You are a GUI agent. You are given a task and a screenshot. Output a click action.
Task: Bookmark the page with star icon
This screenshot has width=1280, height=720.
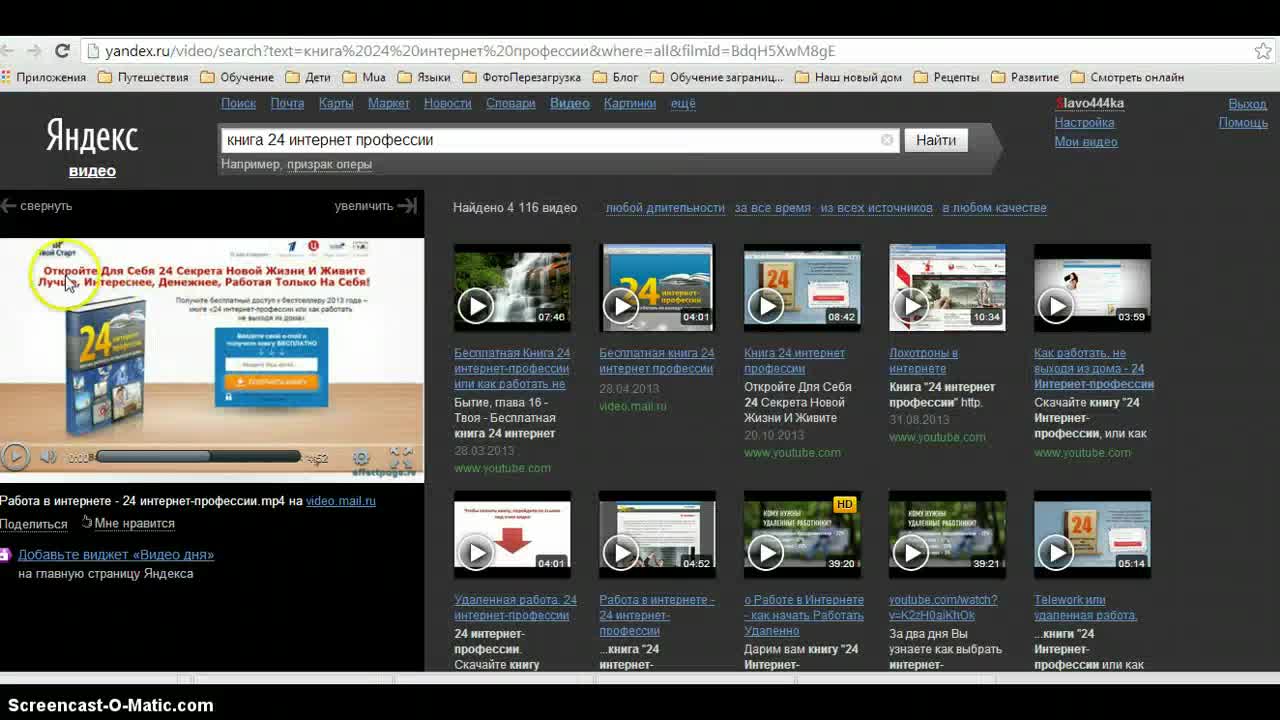[x=1263, y=51]
